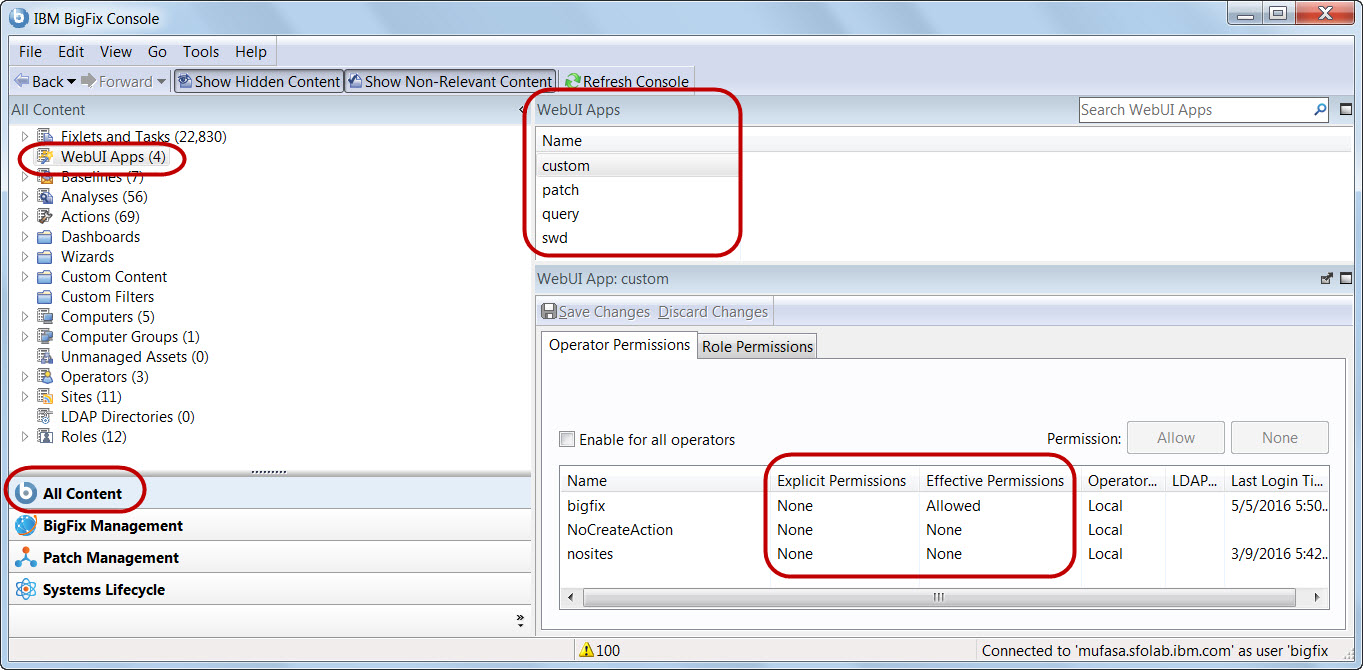Screen dimensions: 1363x670
Task: Expand the Fixlets and Tasks tree node
Action: tap(23, 136)
